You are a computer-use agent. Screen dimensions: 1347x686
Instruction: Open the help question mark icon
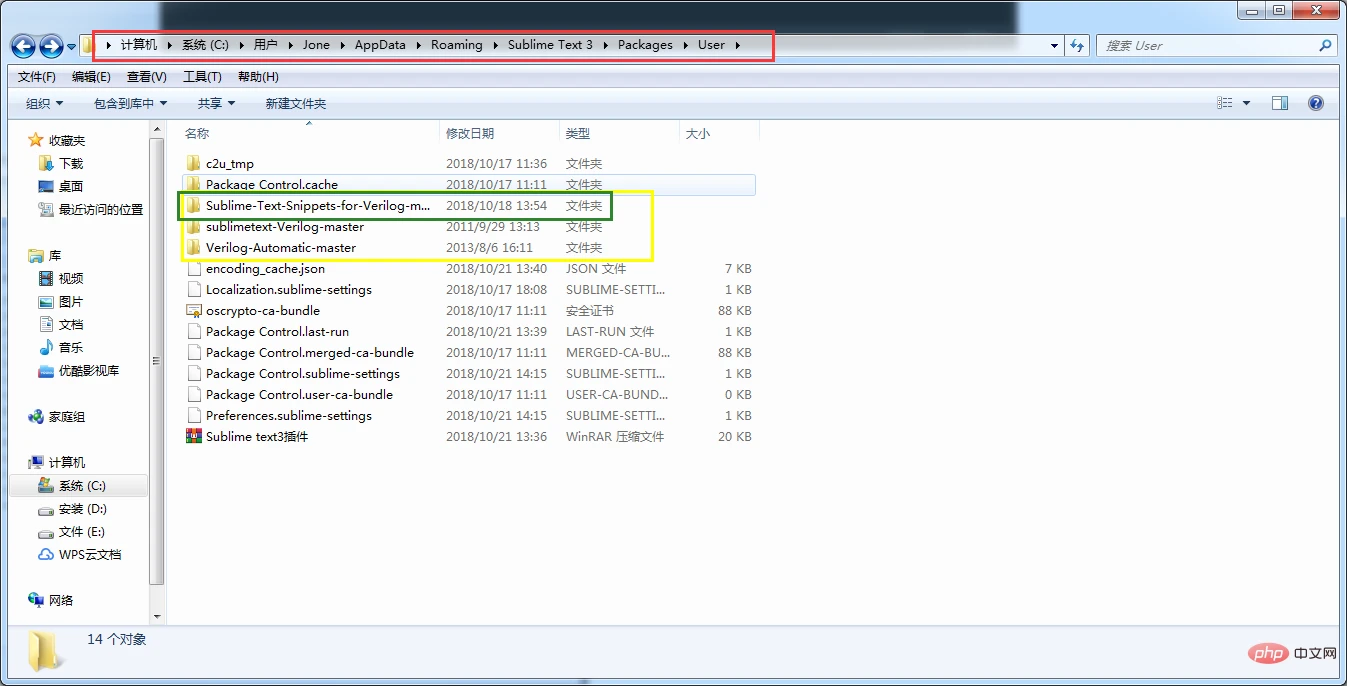[1316, 103]
